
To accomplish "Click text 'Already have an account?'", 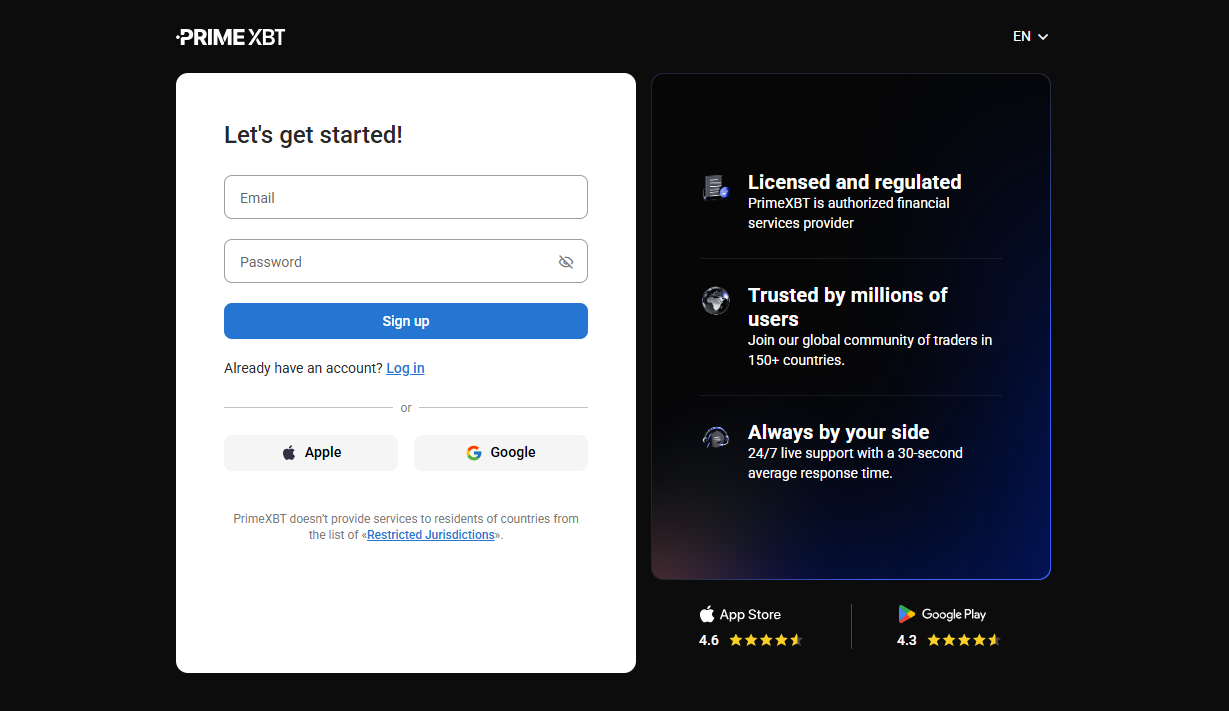I will 303,368.
